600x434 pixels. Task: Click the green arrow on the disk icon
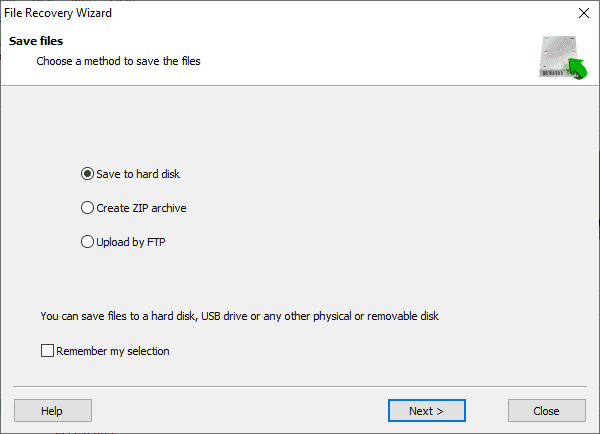tap(575, 69)
